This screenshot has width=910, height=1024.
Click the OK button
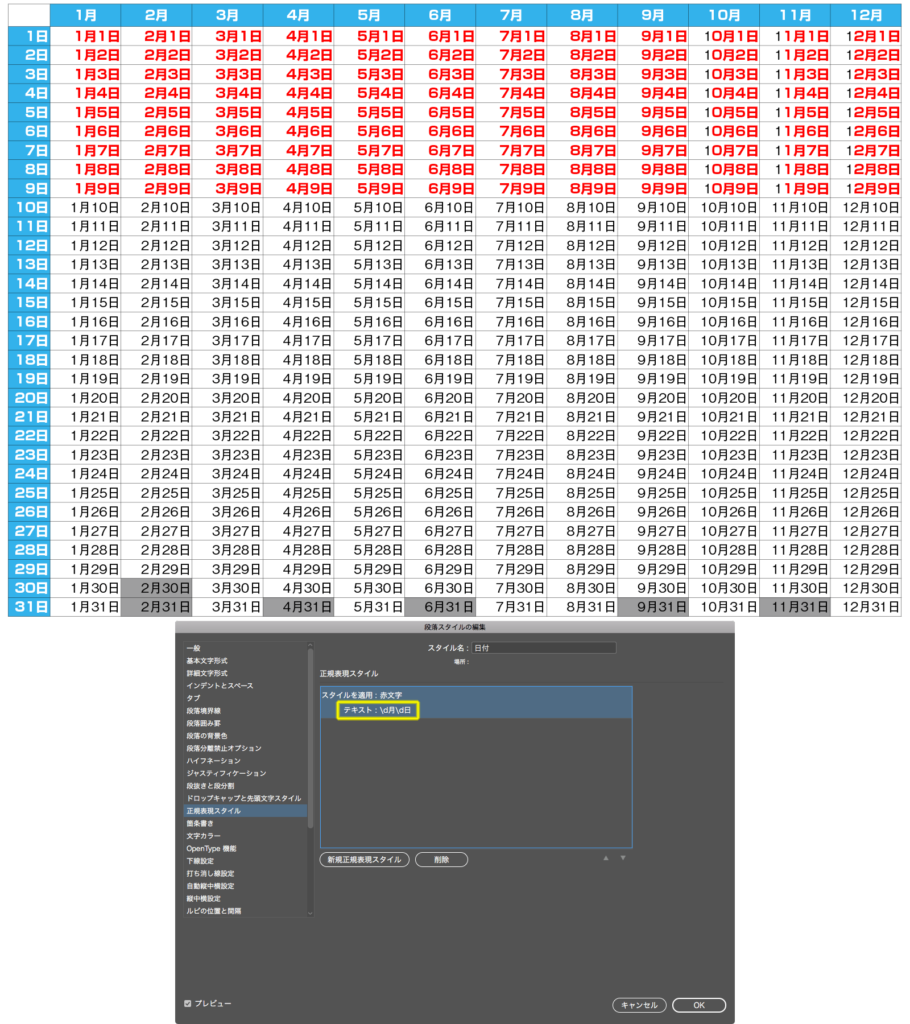tap(699, 1005)
